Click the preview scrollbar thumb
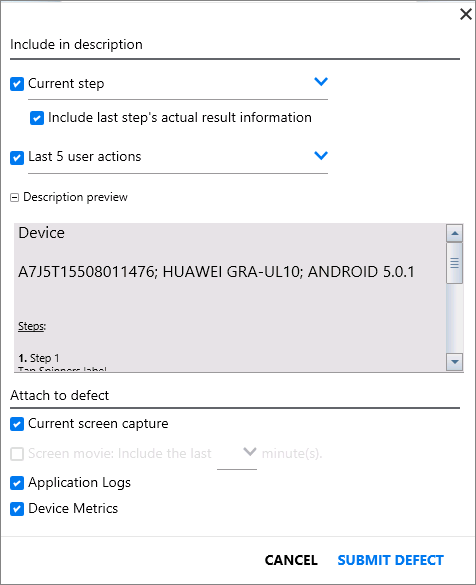This screenshot has height=585, width=476. tap(454, 263)
